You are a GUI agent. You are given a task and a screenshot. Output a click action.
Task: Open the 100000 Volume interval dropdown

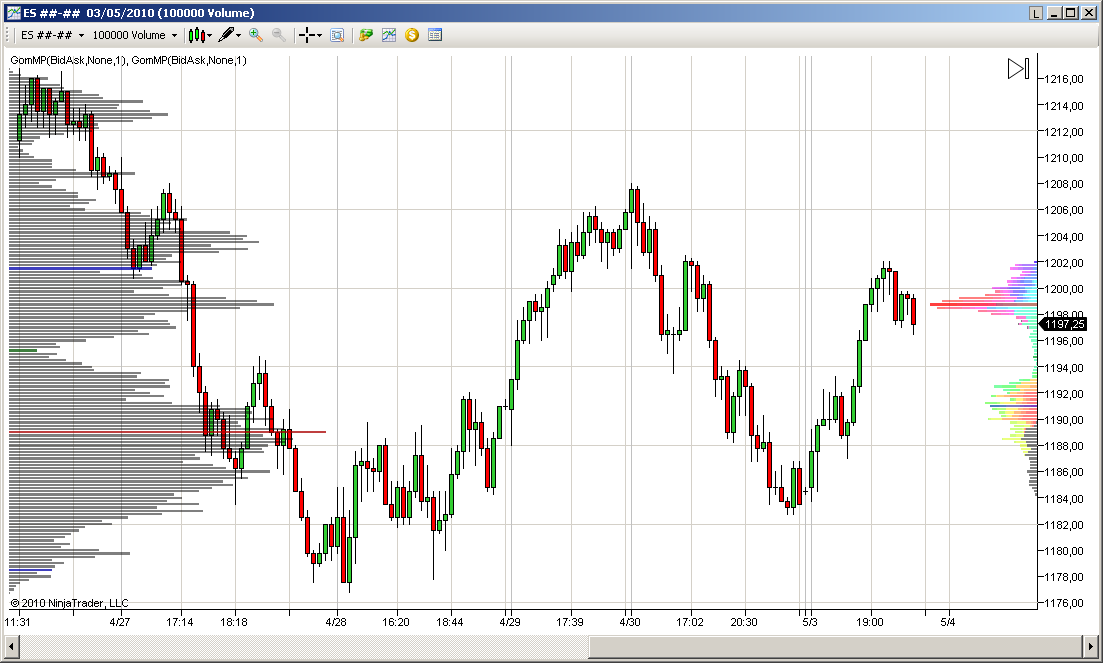[134, 35]
